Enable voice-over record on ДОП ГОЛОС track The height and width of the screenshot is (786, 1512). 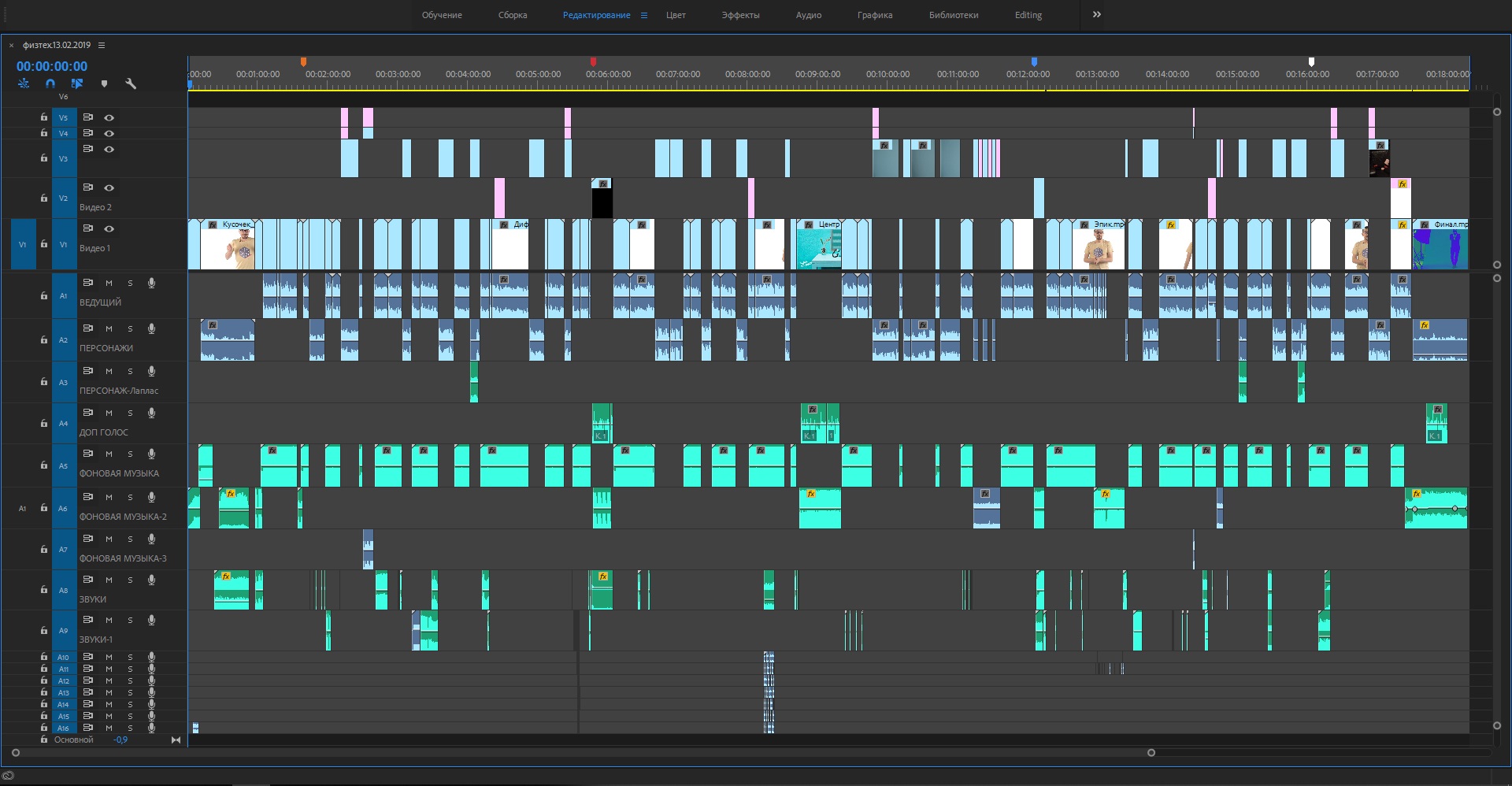click(151, 413)
